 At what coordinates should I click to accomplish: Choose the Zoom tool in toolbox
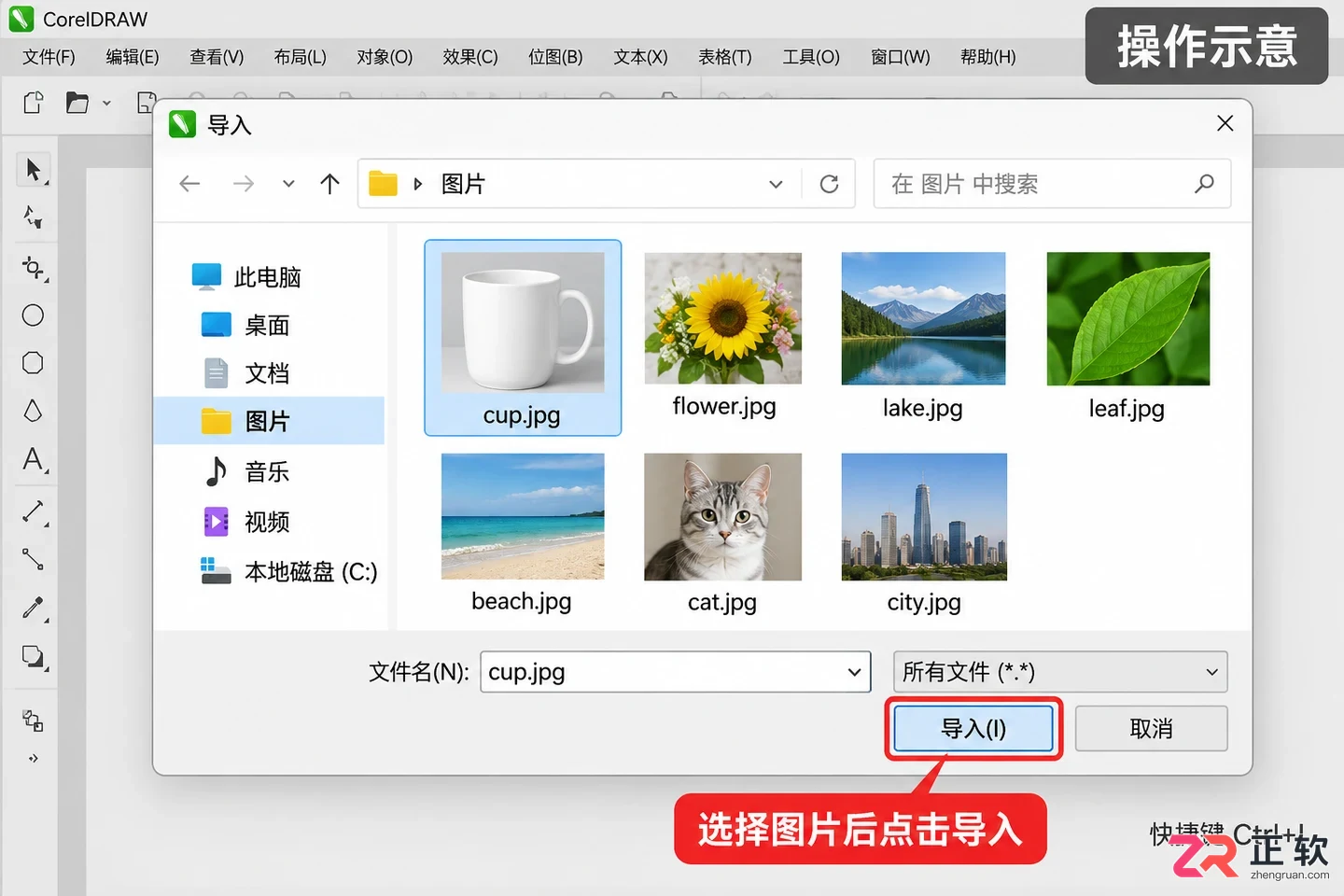click(x=34, y=269)
